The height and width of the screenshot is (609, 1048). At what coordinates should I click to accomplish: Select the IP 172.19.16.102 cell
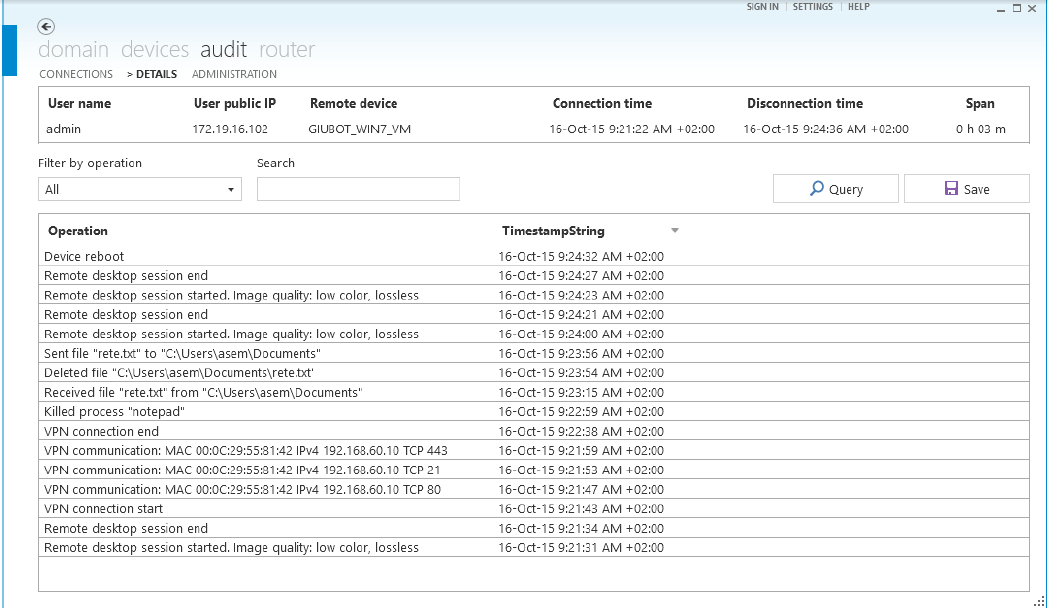(x=230, y=129)
